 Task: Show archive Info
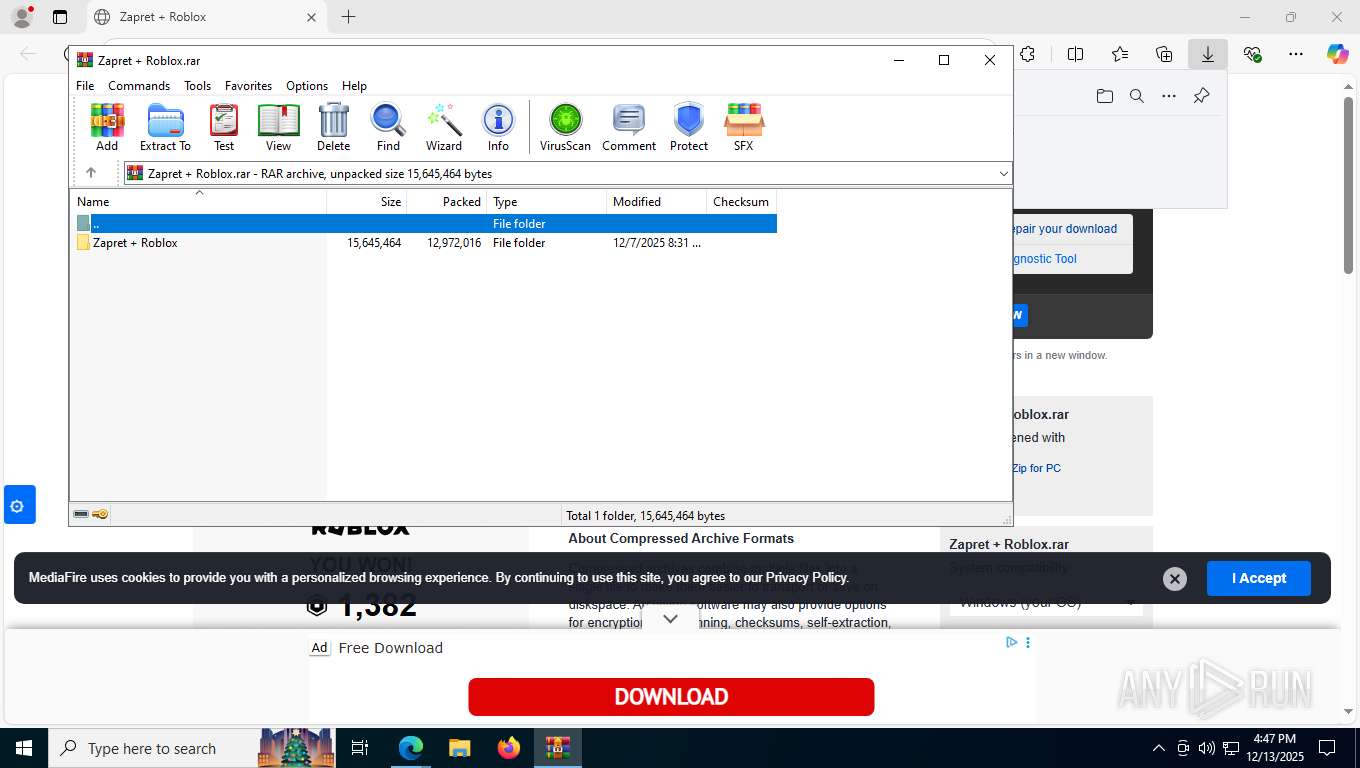(498, 127)
